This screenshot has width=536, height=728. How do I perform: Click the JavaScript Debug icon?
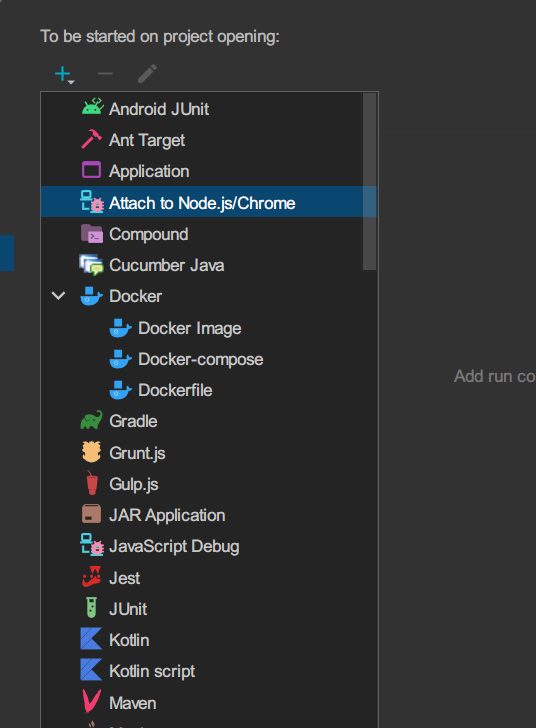point(92,545)
